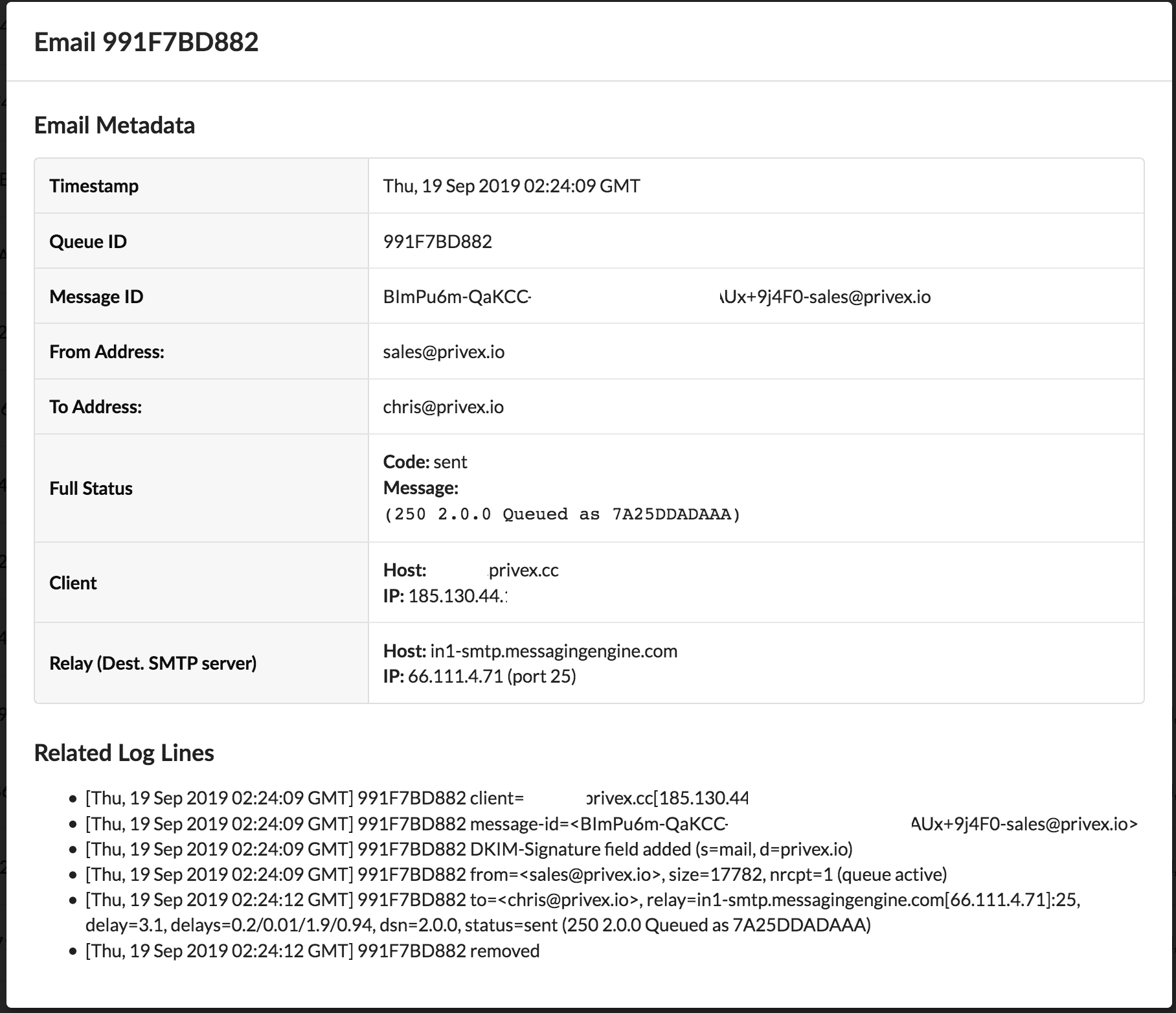Click the Full Status row label

91,488
